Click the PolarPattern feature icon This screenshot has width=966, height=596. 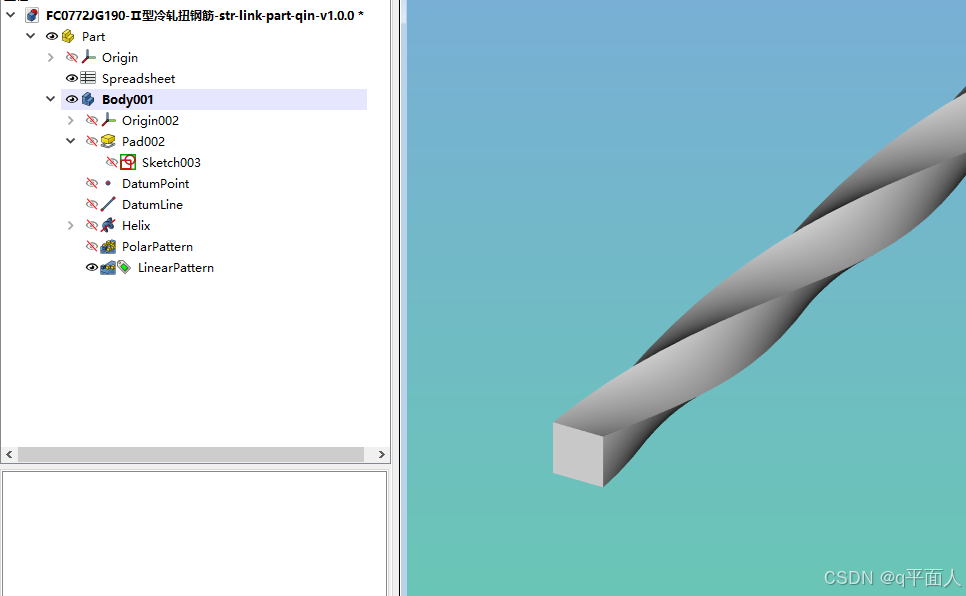[108, 247]
